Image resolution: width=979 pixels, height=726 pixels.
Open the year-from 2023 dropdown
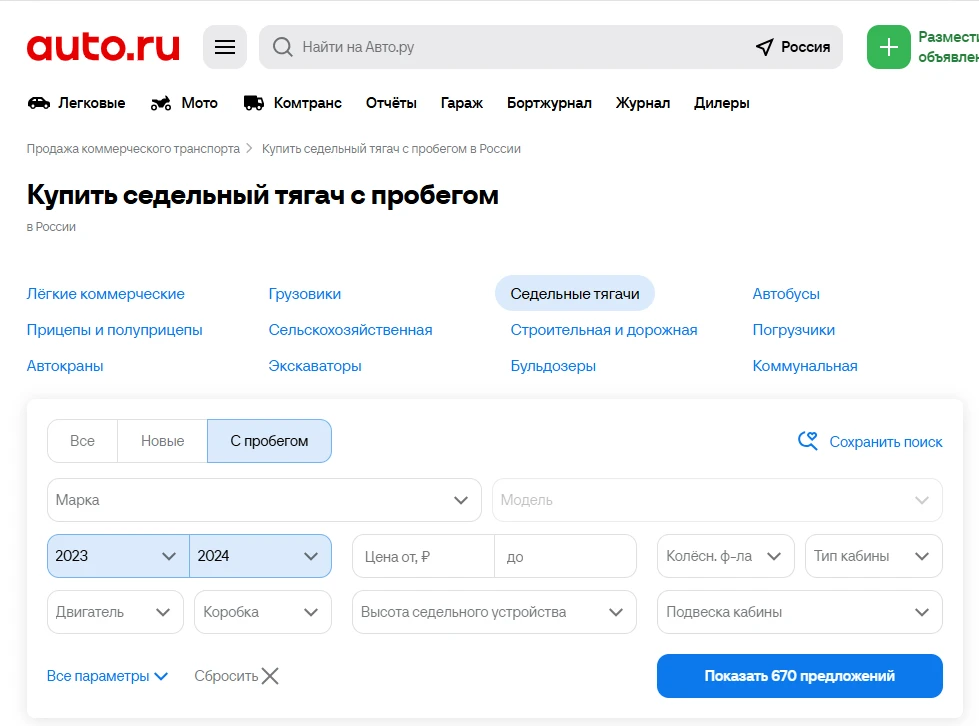(x=118, y=556)
